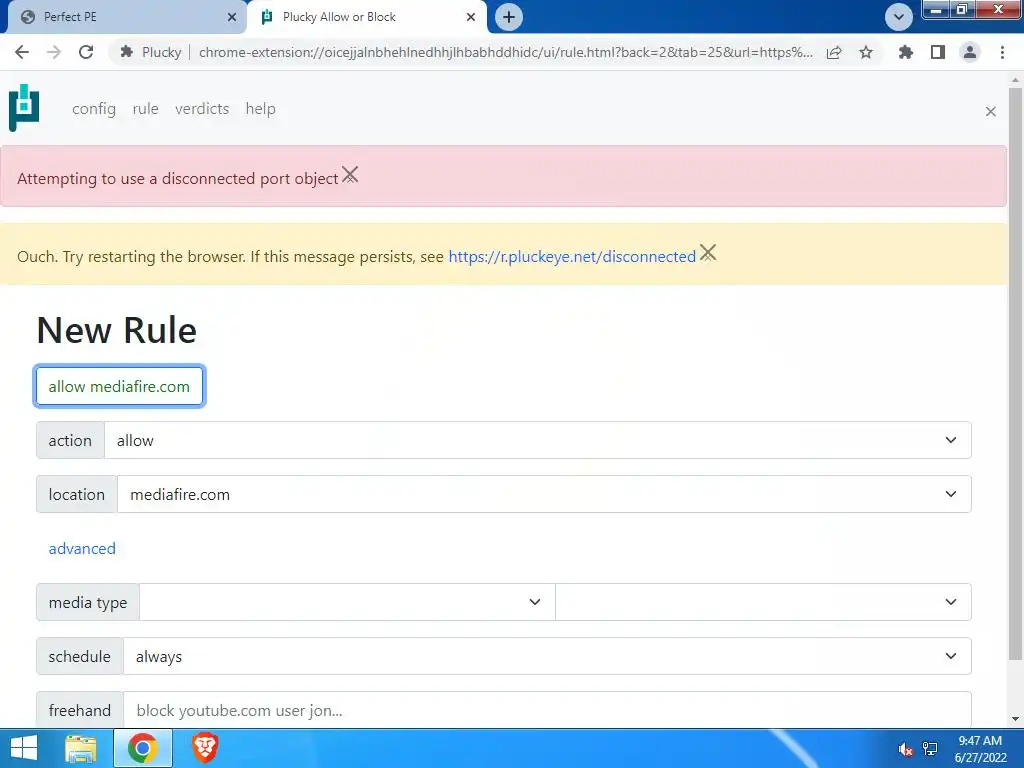Image resolution: width=1024 pixels, height=768 pixels.
Task: Click the tab search chevron button
Action: tap(899, 17)
